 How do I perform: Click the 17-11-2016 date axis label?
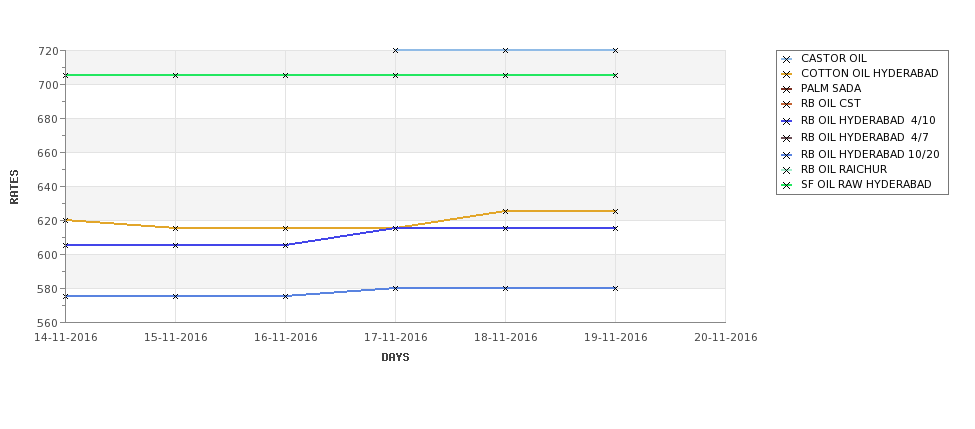click(x=395, y=338)
